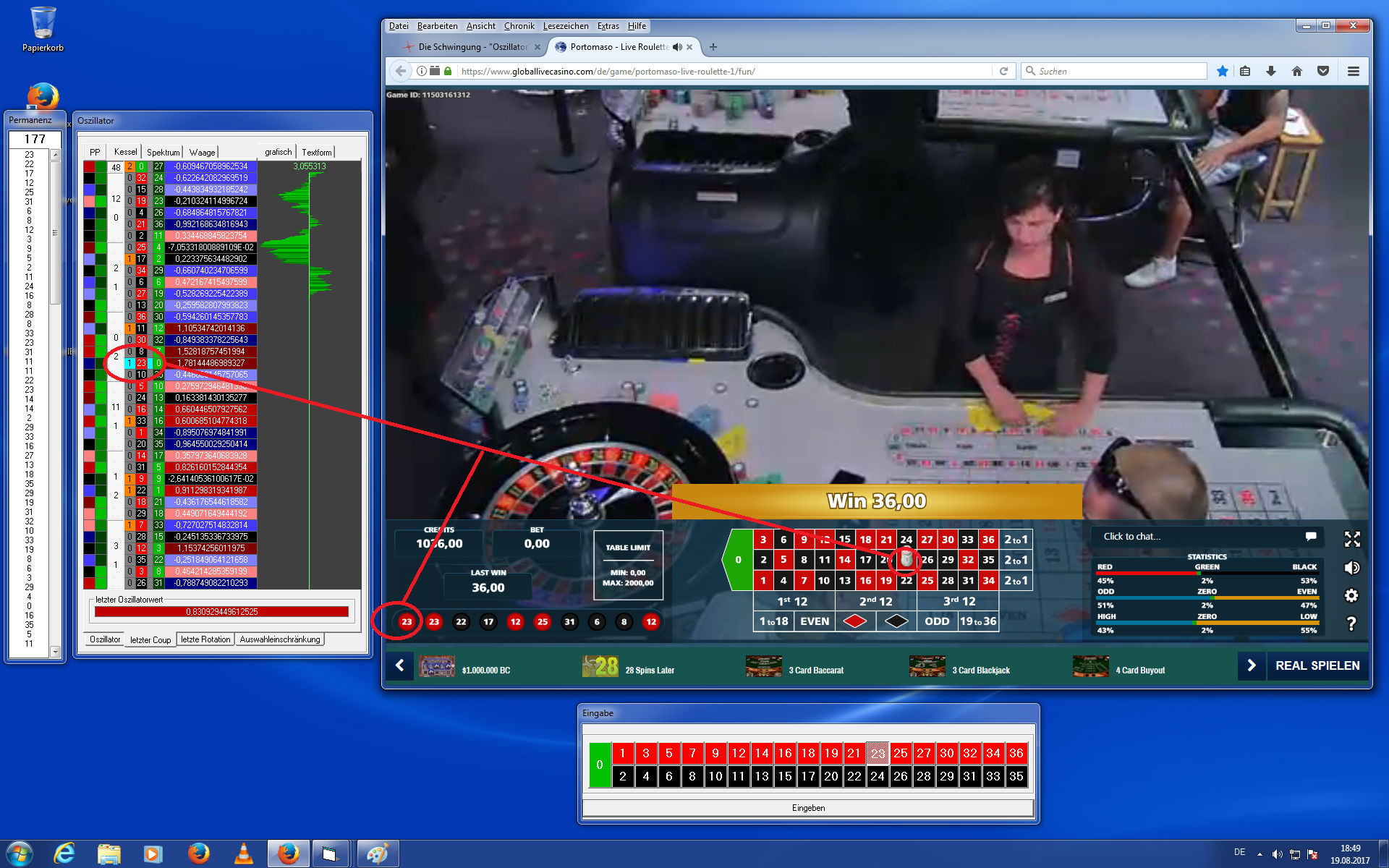Select the green 0 in Eingabe window
The height and width of the screenshot is (868, 1389).
600,765
